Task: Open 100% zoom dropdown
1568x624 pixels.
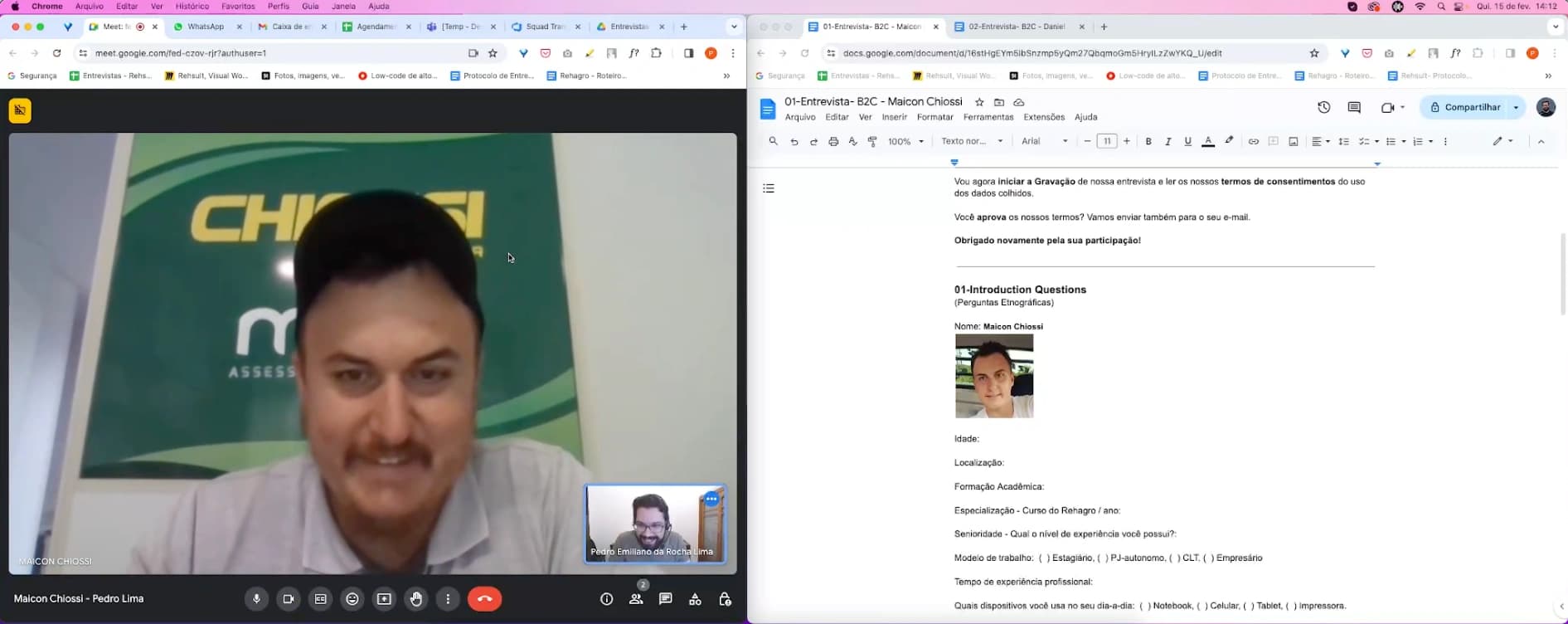Action: [905, 141]
